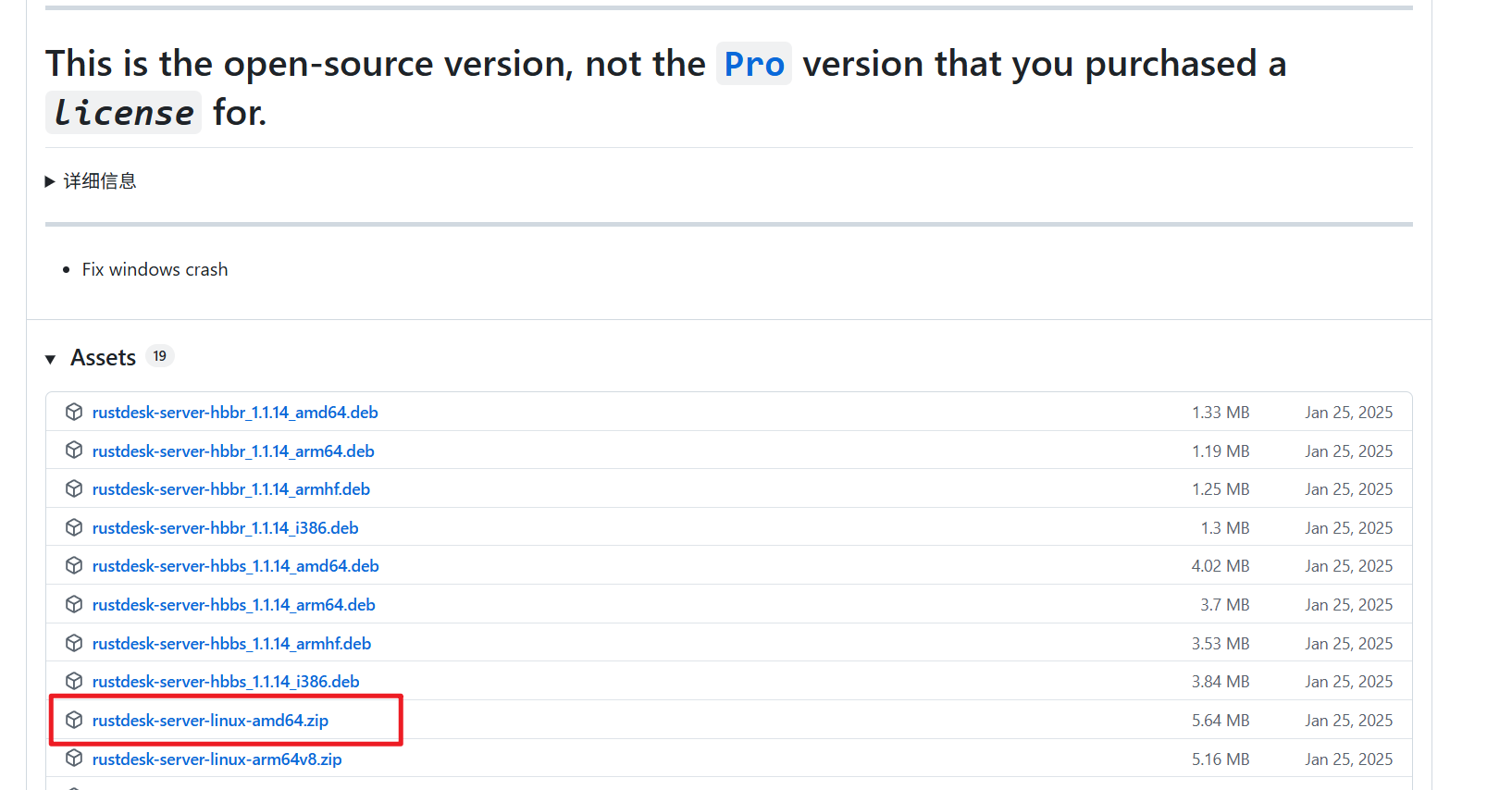This screenshot has height=790, width=1512.
Task: Collapse the Assets list triangle
Action: point(51,359)
